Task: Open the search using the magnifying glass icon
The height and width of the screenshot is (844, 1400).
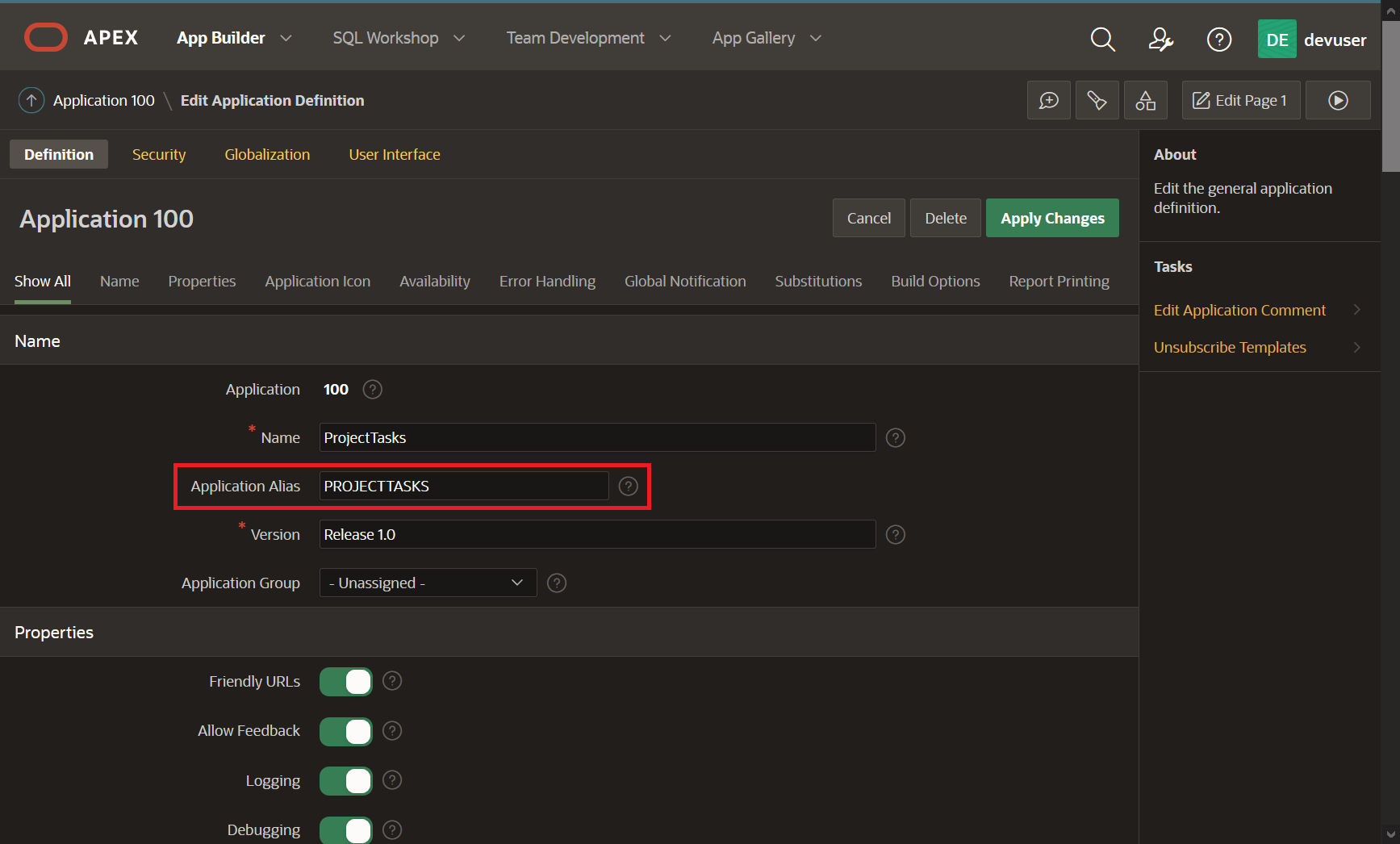Action: click(1102, 39)
